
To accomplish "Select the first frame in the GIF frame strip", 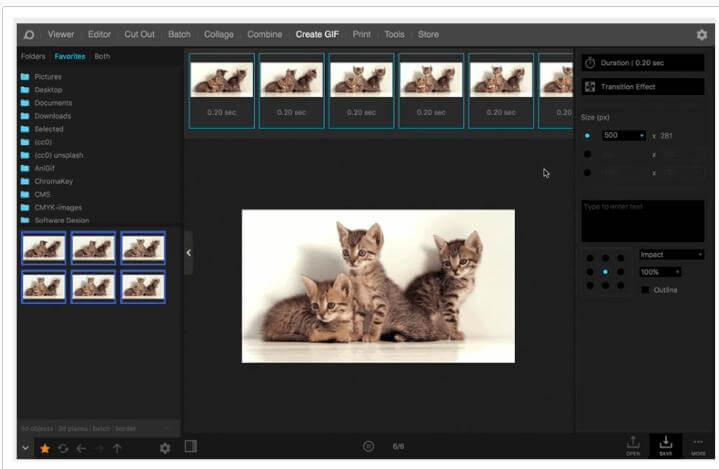I will [x=221, y=91].
